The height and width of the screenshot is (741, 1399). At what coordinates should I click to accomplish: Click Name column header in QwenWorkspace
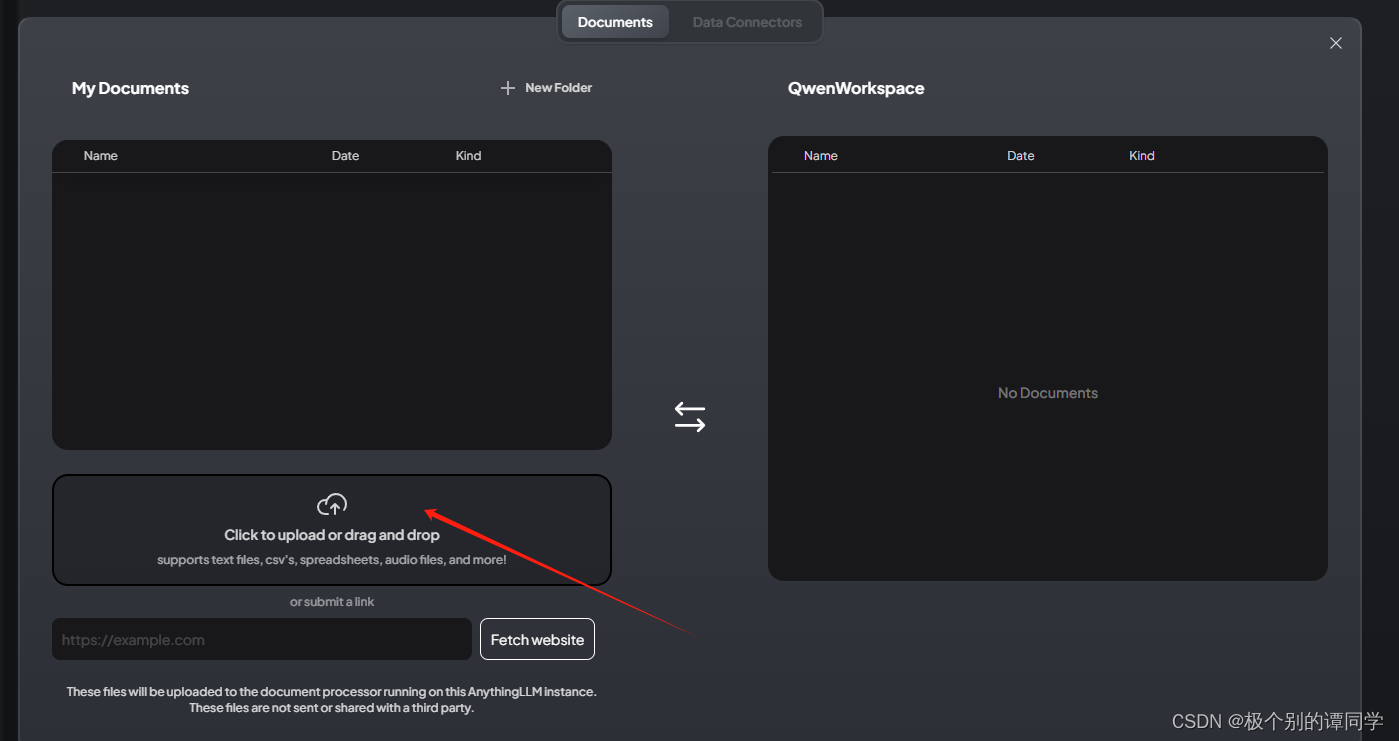(x=821, y=156)
